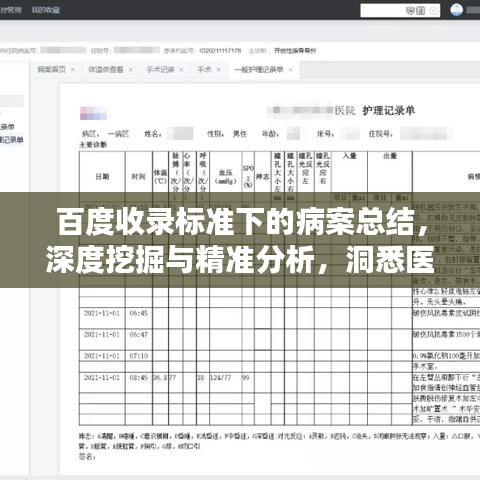
Task: Click the 破伤风抗毒素1500 note in 06:47 row
Action: coord(446,334)
